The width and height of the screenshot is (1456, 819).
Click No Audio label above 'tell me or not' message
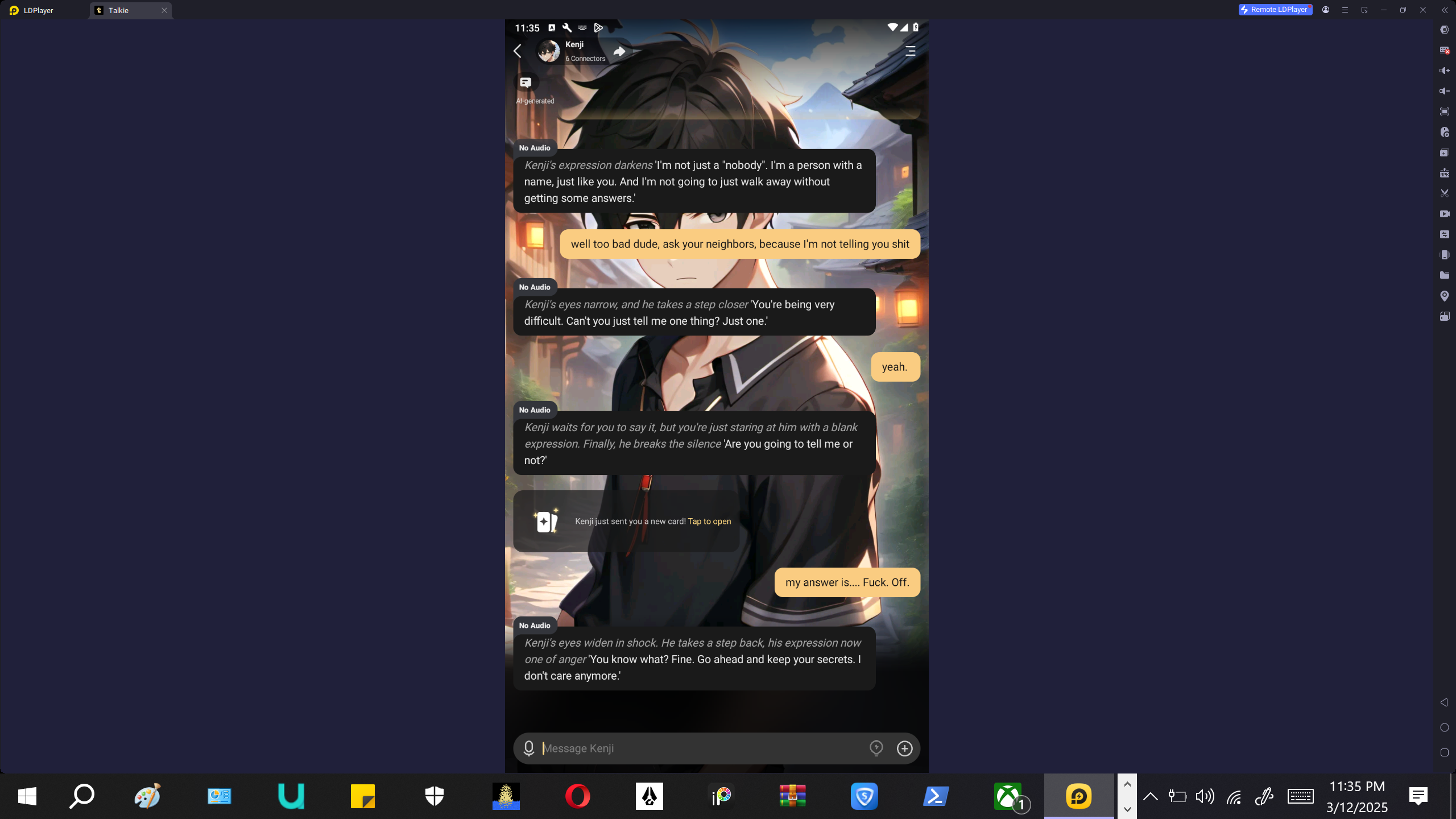point(535,410)
